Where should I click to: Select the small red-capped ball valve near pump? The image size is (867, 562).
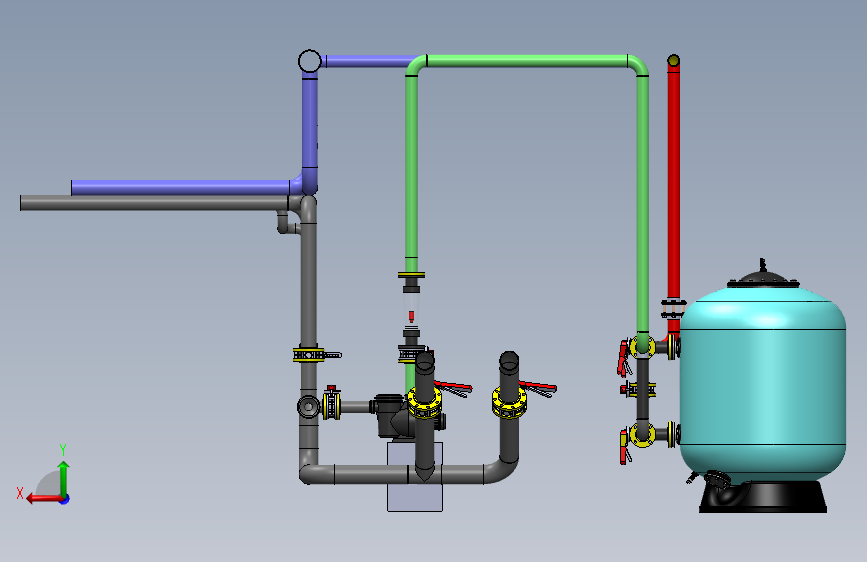click(331, 404)
